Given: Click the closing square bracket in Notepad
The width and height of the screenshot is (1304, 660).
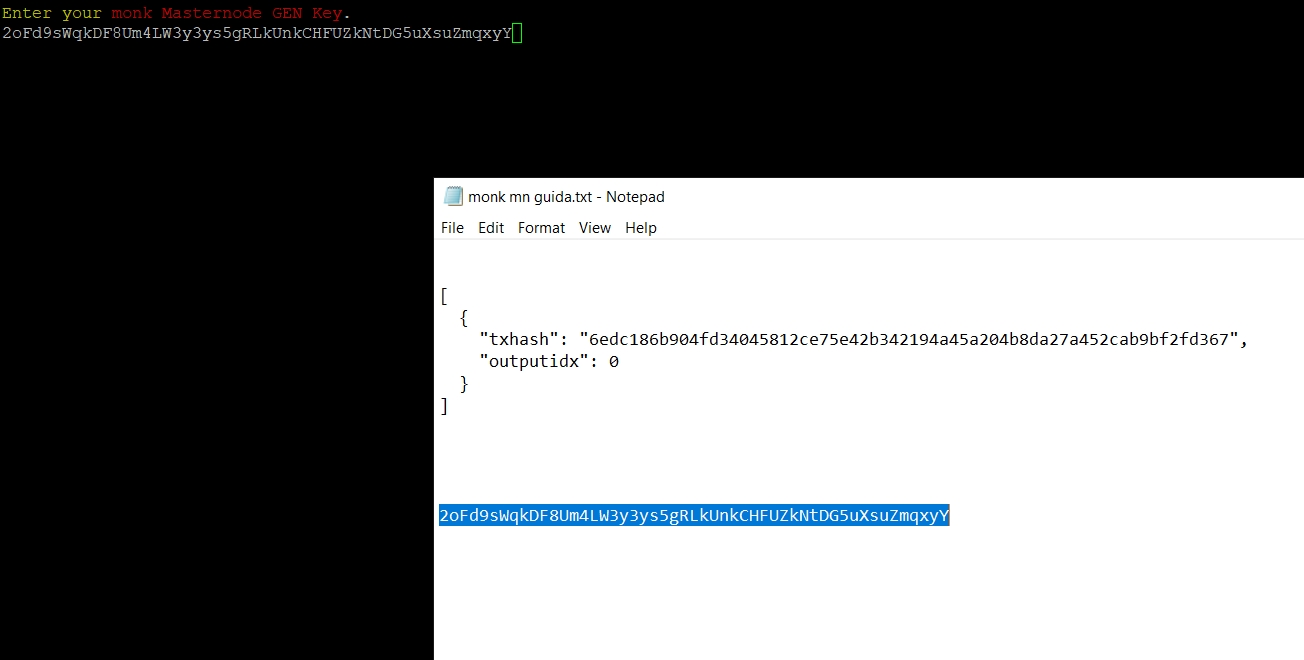Looking at the screenshot, I should pos(444,406).
